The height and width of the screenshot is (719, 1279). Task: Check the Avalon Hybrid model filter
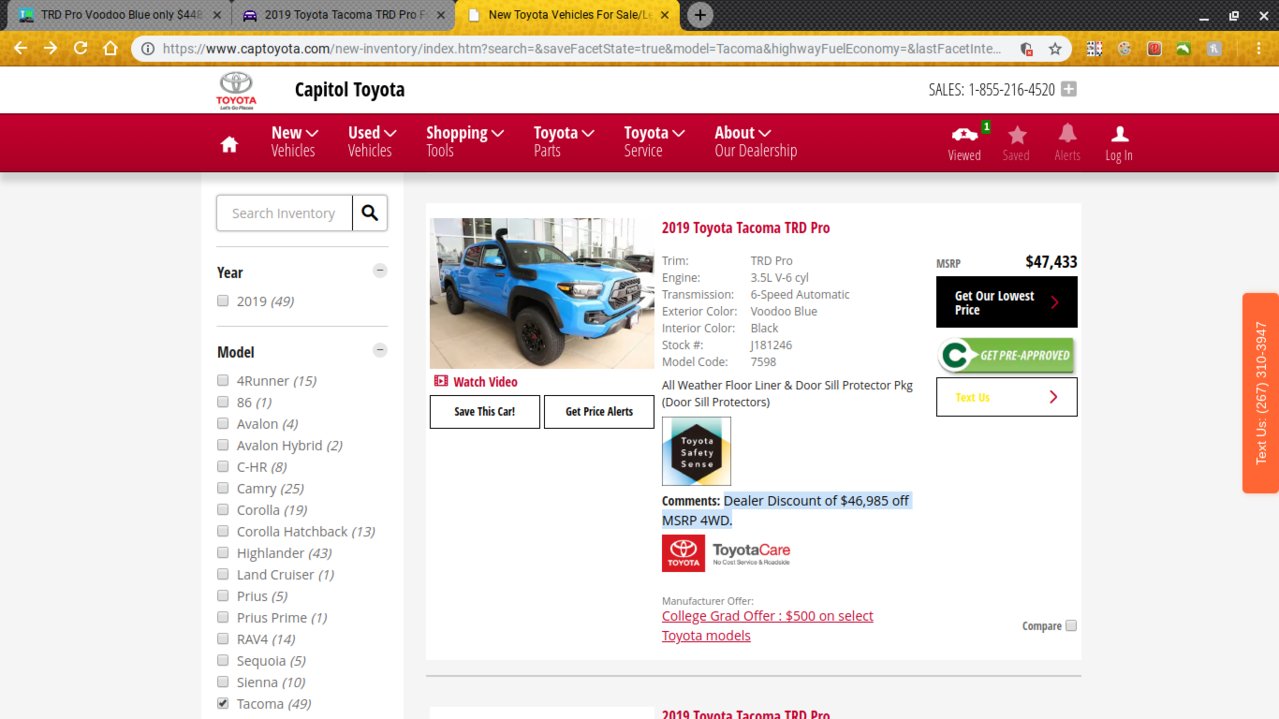point(223,445)
